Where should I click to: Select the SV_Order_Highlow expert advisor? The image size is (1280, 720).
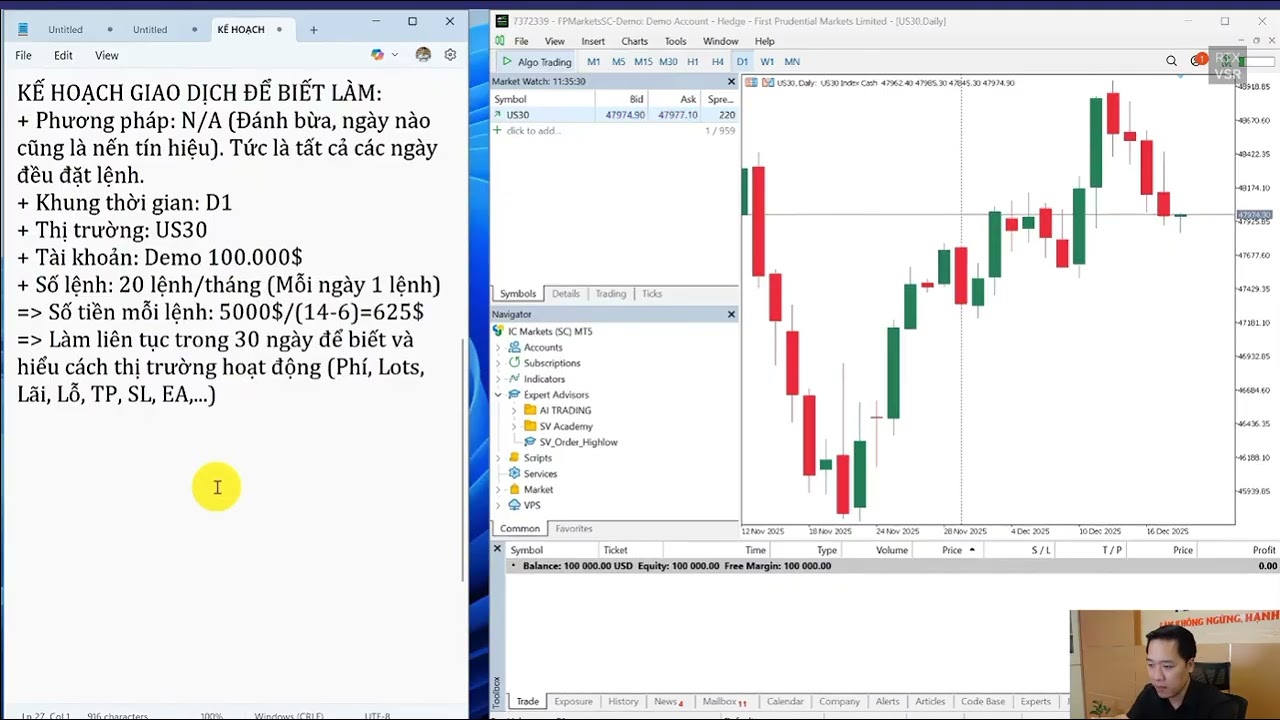point(578,442)
